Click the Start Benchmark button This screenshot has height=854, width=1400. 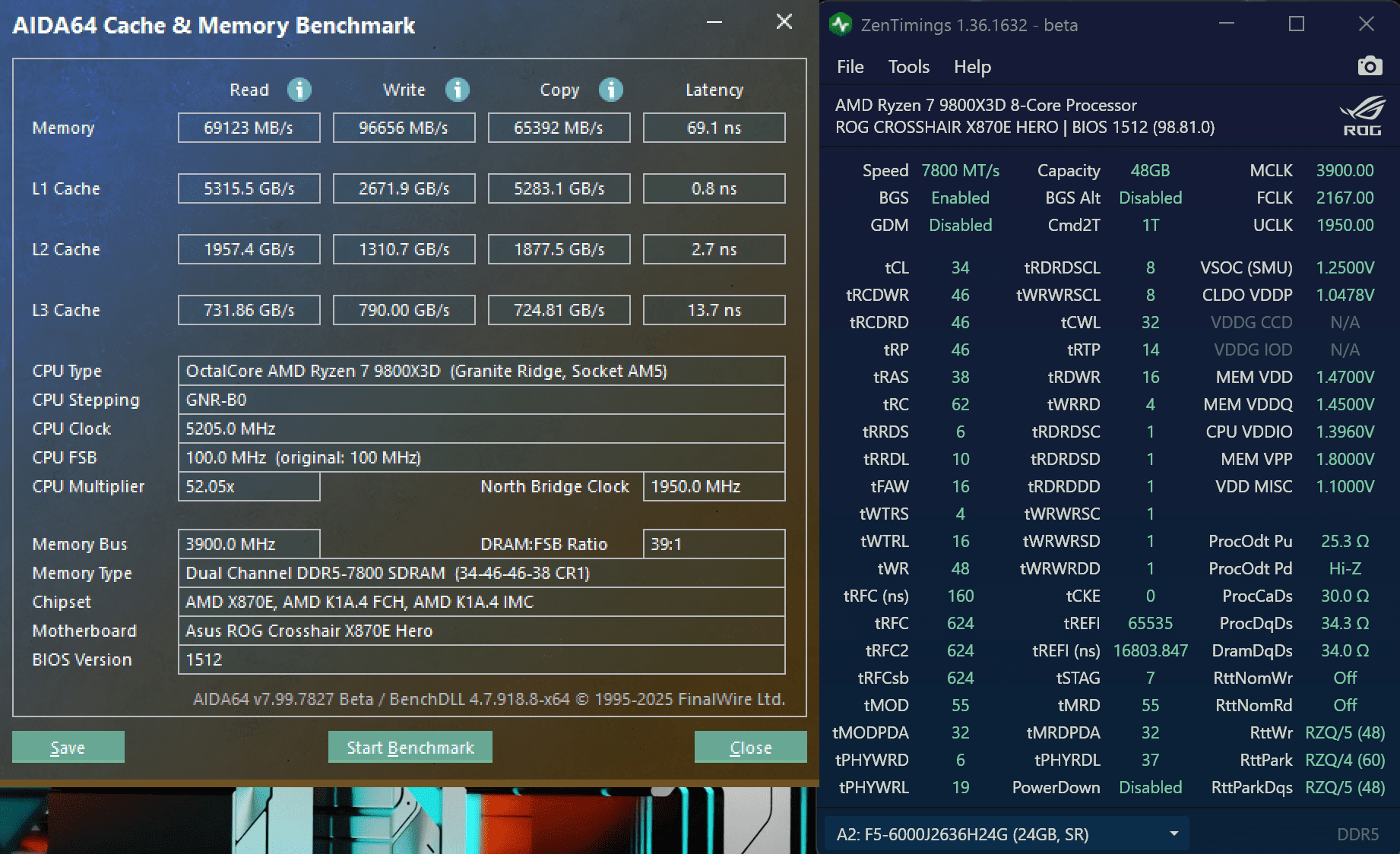pyautogui.click(x=410, y=748)
